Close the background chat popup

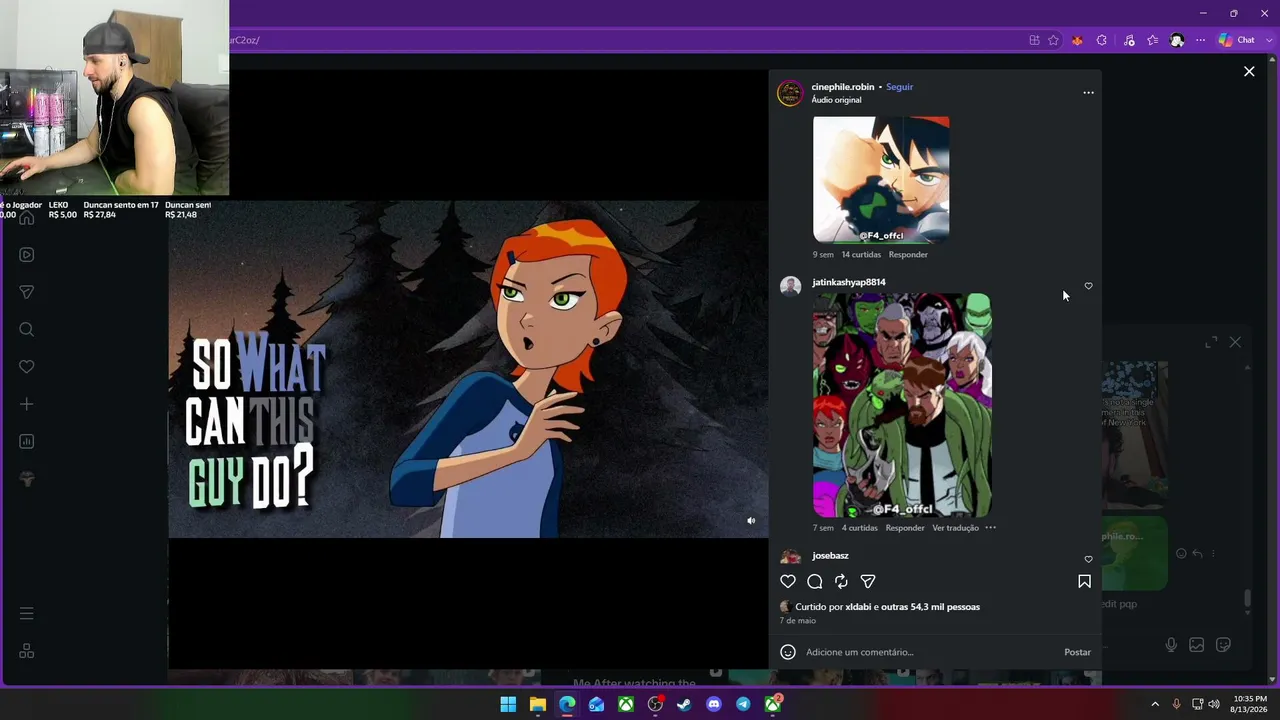tap(1235, 342)
